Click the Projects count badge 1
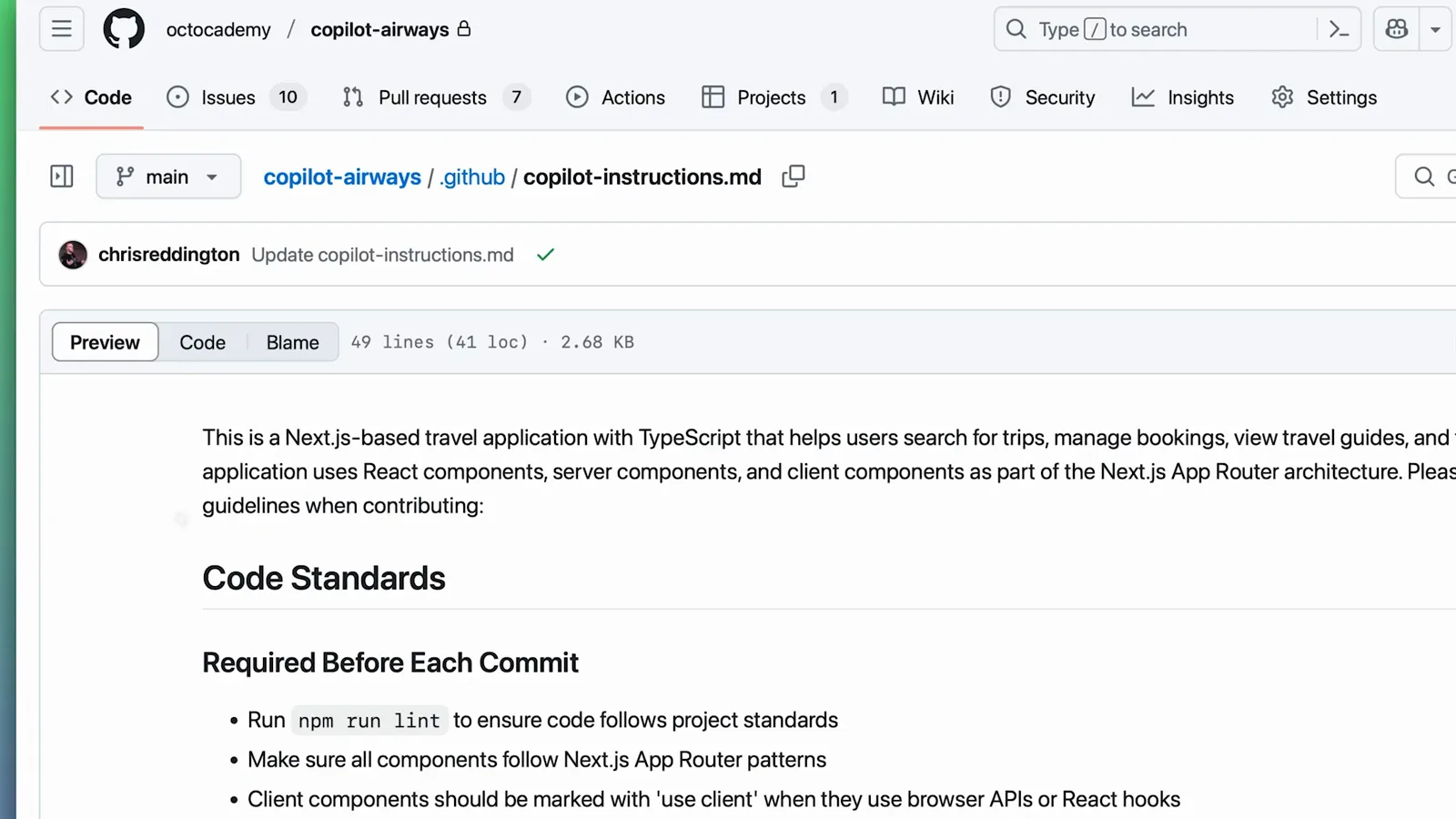This screenshot has width=1456, height=819. pos(834,97)
